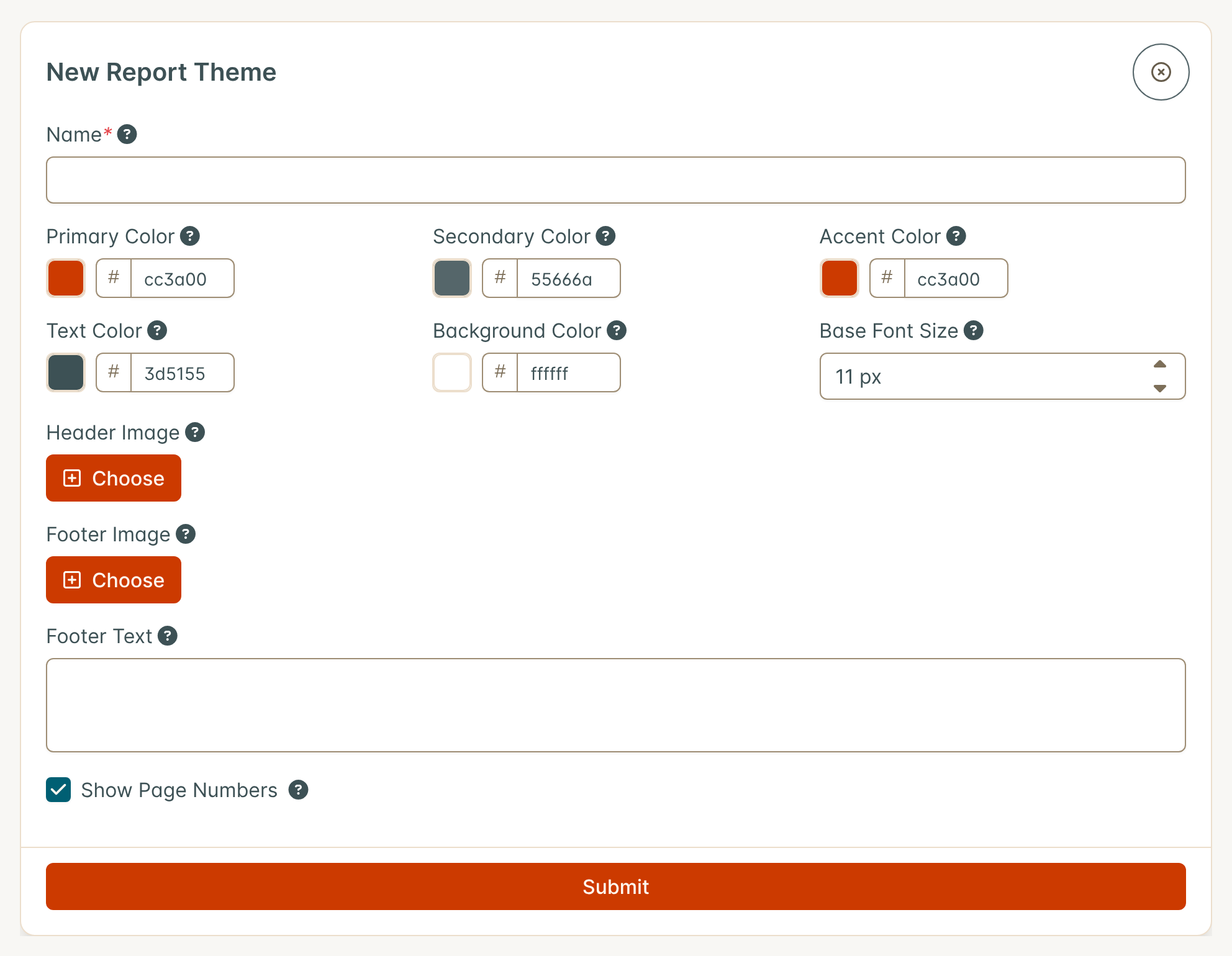Uncheck Show Page Numbers checkbox
This screenshot has height=956, width=1232.
point(58,790)
